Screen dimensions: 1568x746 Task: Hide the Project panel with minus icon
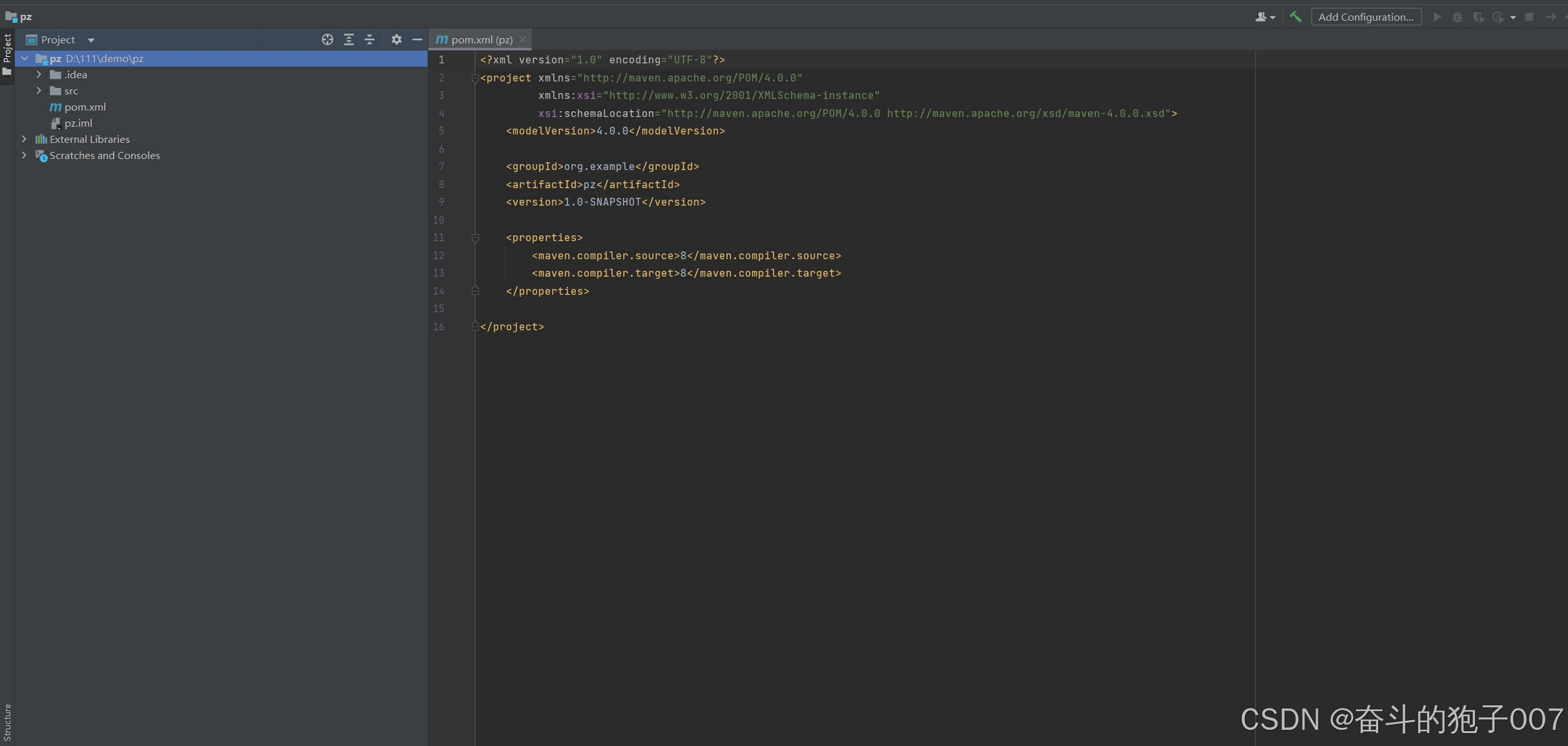tap(417, 39)
